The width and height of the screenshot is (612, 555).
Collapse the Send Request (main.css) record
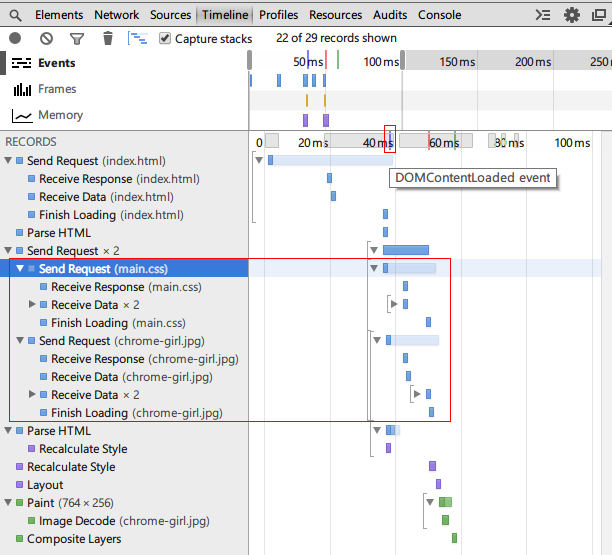[20, 268]
